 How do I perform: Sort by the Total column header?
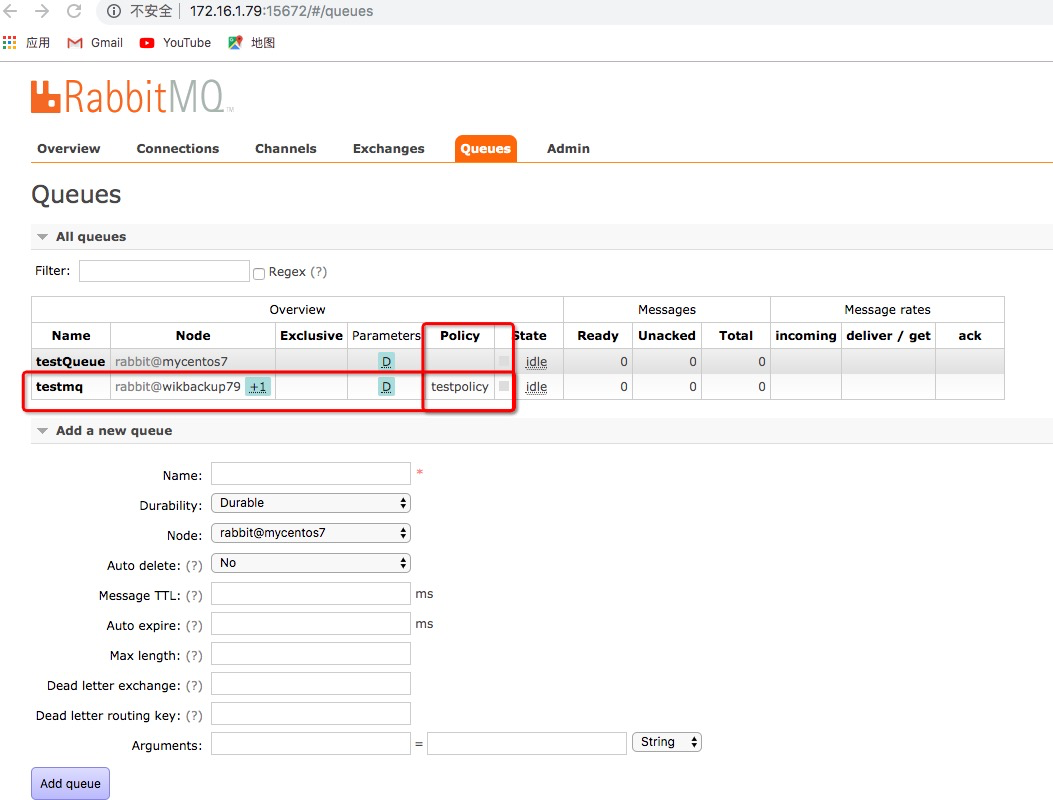click(736, 336)
